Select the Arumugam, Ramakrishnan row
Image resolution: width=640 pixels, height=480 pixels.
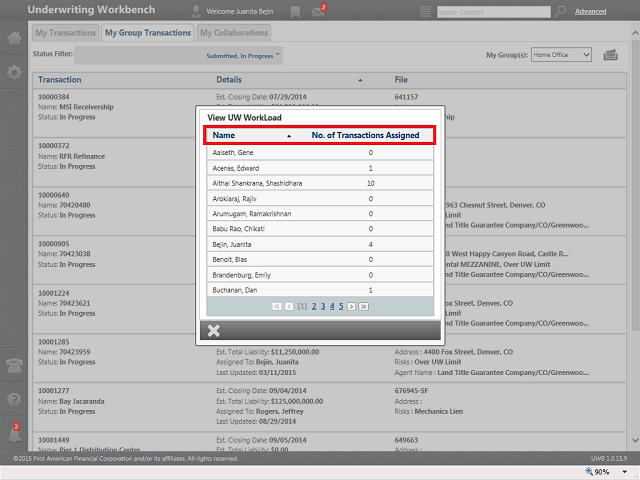[x=320, y=214]
